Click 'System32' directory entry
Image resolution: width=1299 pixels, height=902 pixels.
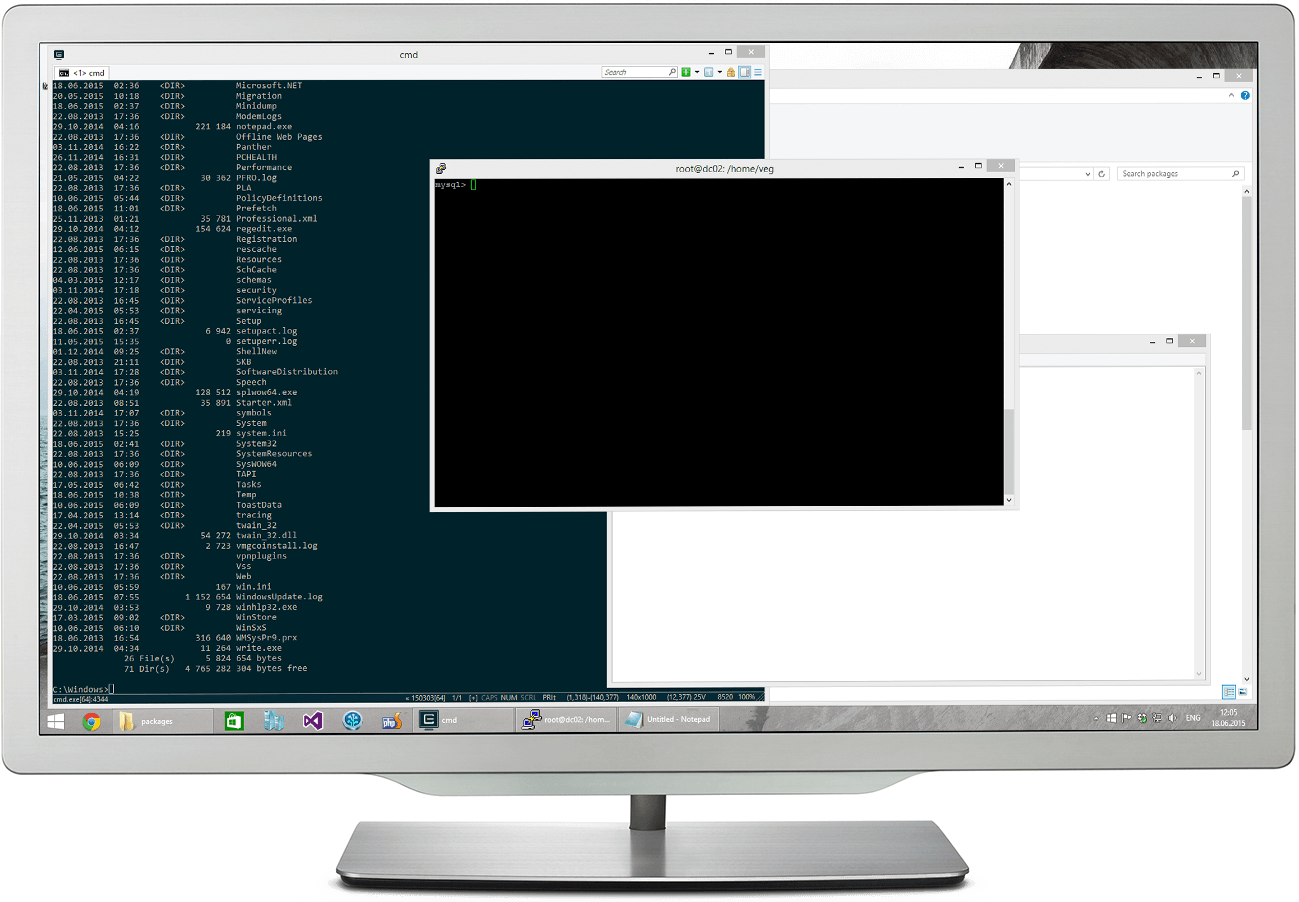click(256, 443)
